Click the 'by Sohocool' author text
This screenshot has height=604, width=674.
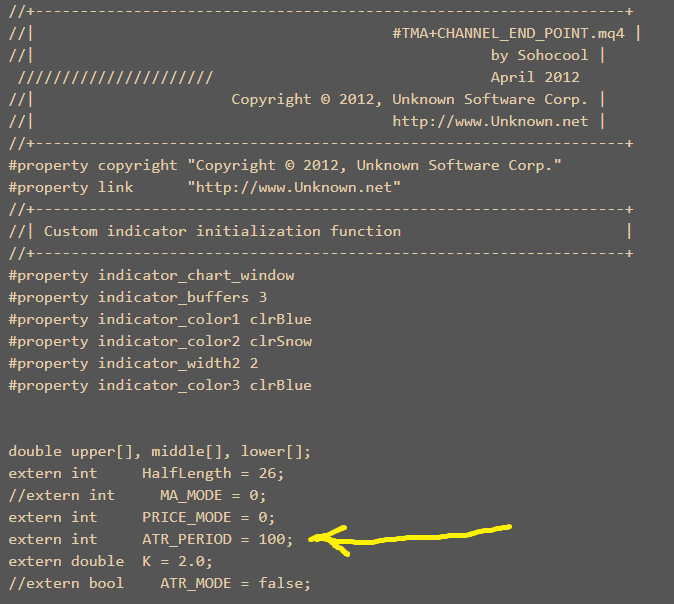point(539,55)
